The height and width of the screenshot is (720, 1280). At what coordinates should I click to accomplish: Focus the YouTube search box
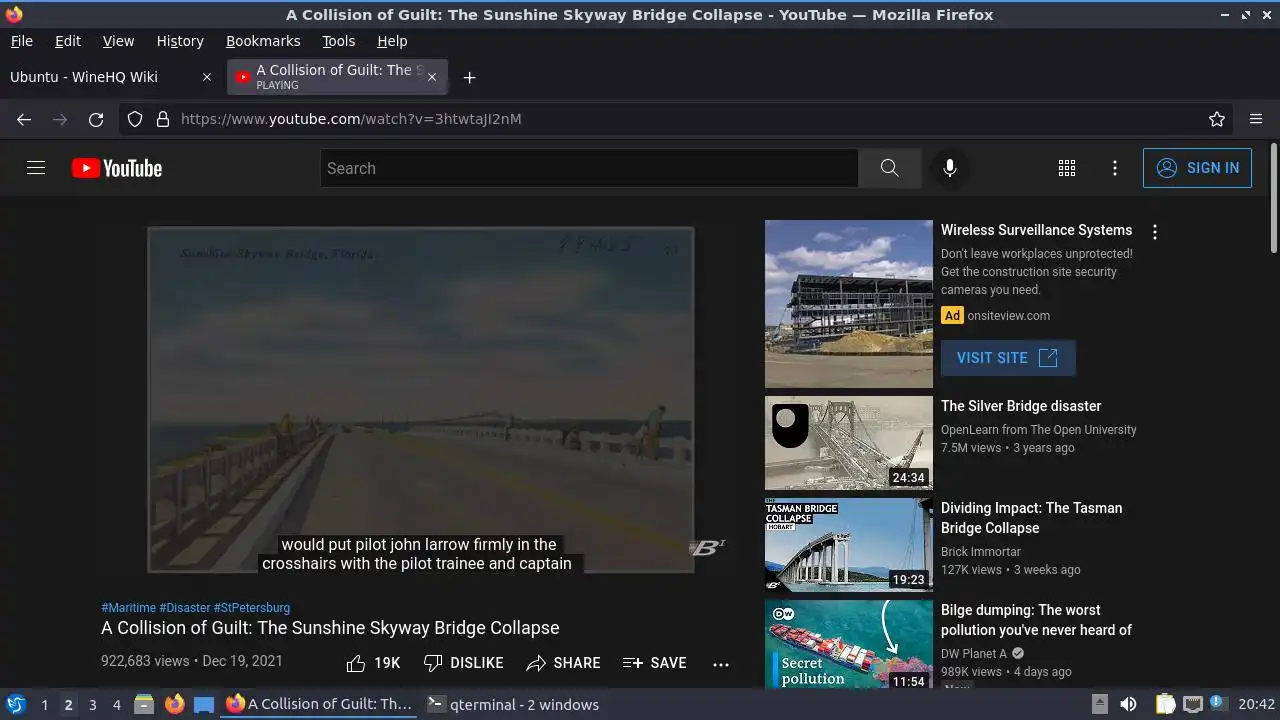(x=589, y=168)
